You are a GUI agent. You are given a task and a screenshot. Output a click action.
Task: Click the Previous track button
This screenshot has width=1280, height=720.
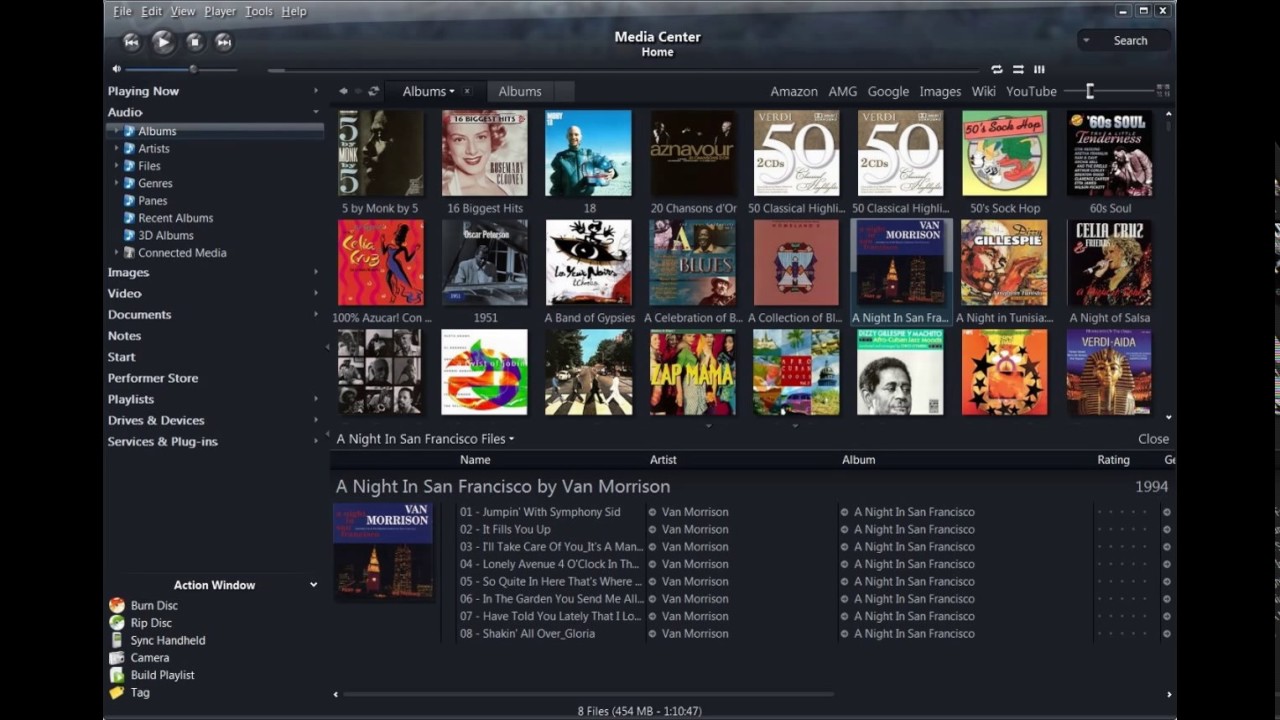(131, 41)
